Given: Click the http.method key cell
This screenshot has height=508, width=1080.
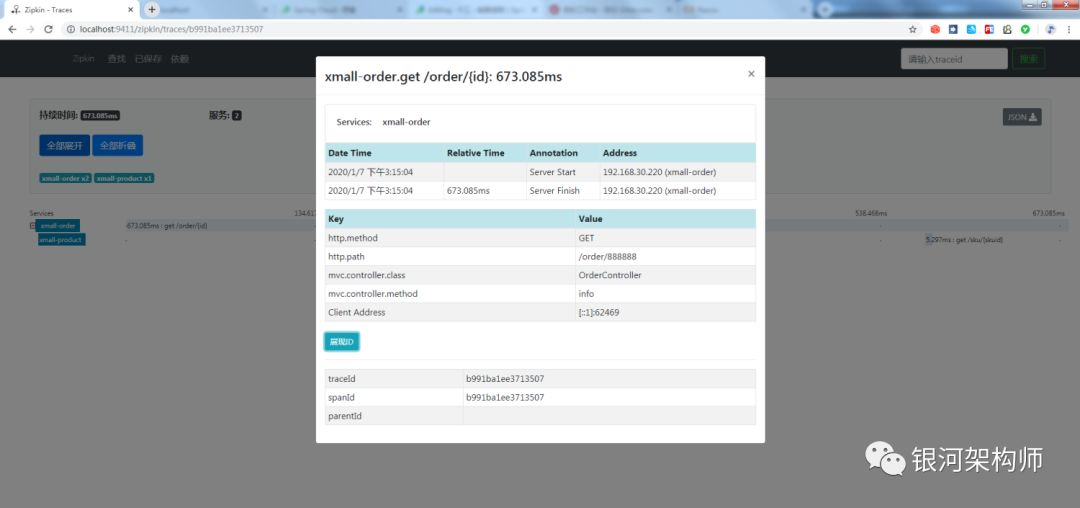Looking at the screenshot, I should point(450,237).
